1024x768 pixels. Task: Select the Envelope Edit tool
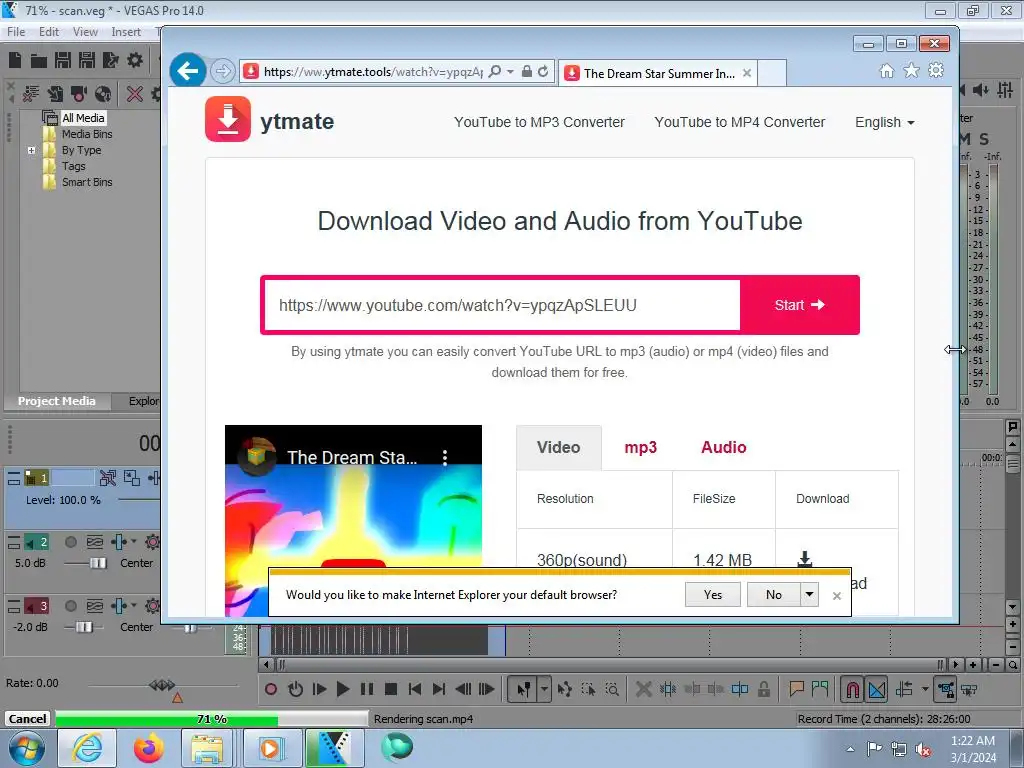tap(564, 689)
